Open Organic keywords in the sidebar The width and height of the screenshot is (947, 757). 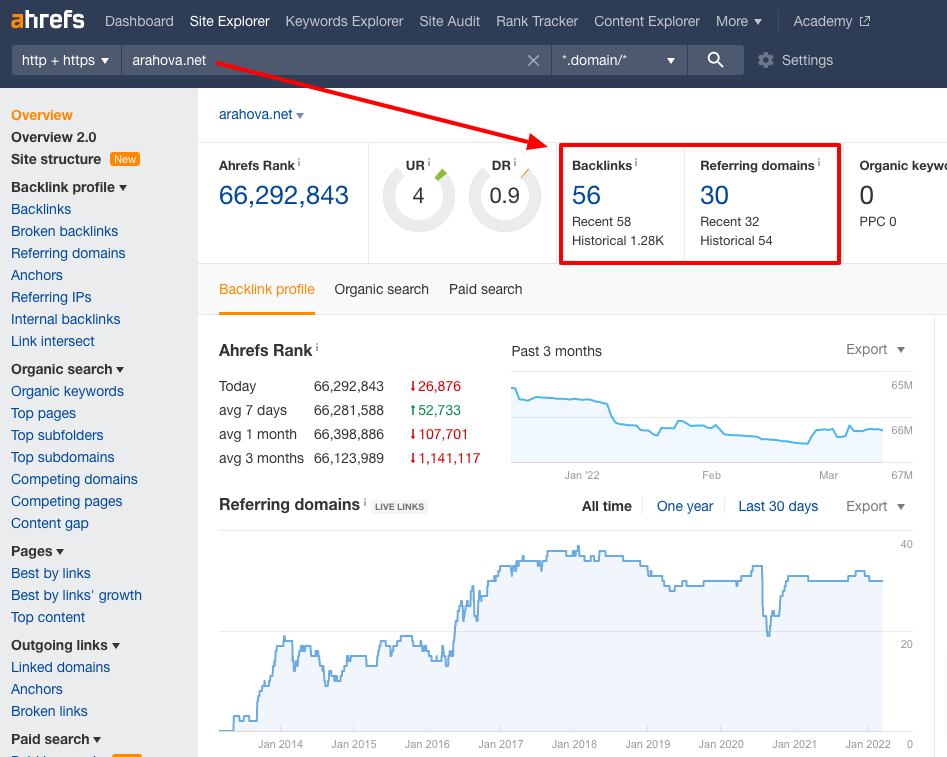pos(68,391)
